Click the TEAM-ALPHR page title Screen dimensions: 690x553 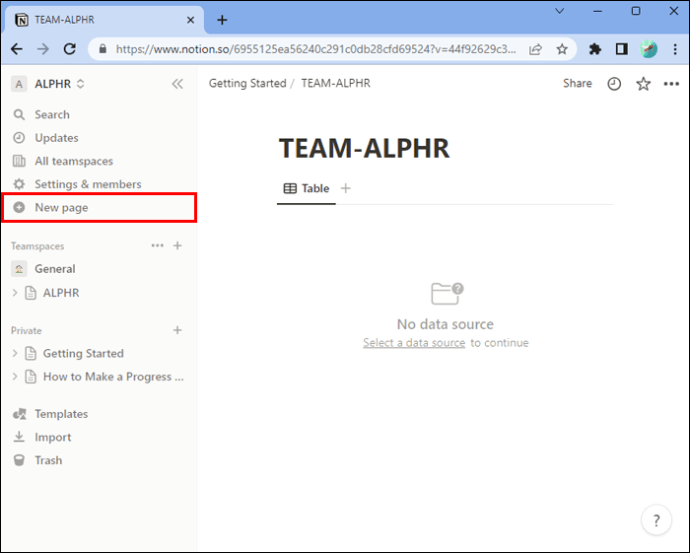pos(364,148)
